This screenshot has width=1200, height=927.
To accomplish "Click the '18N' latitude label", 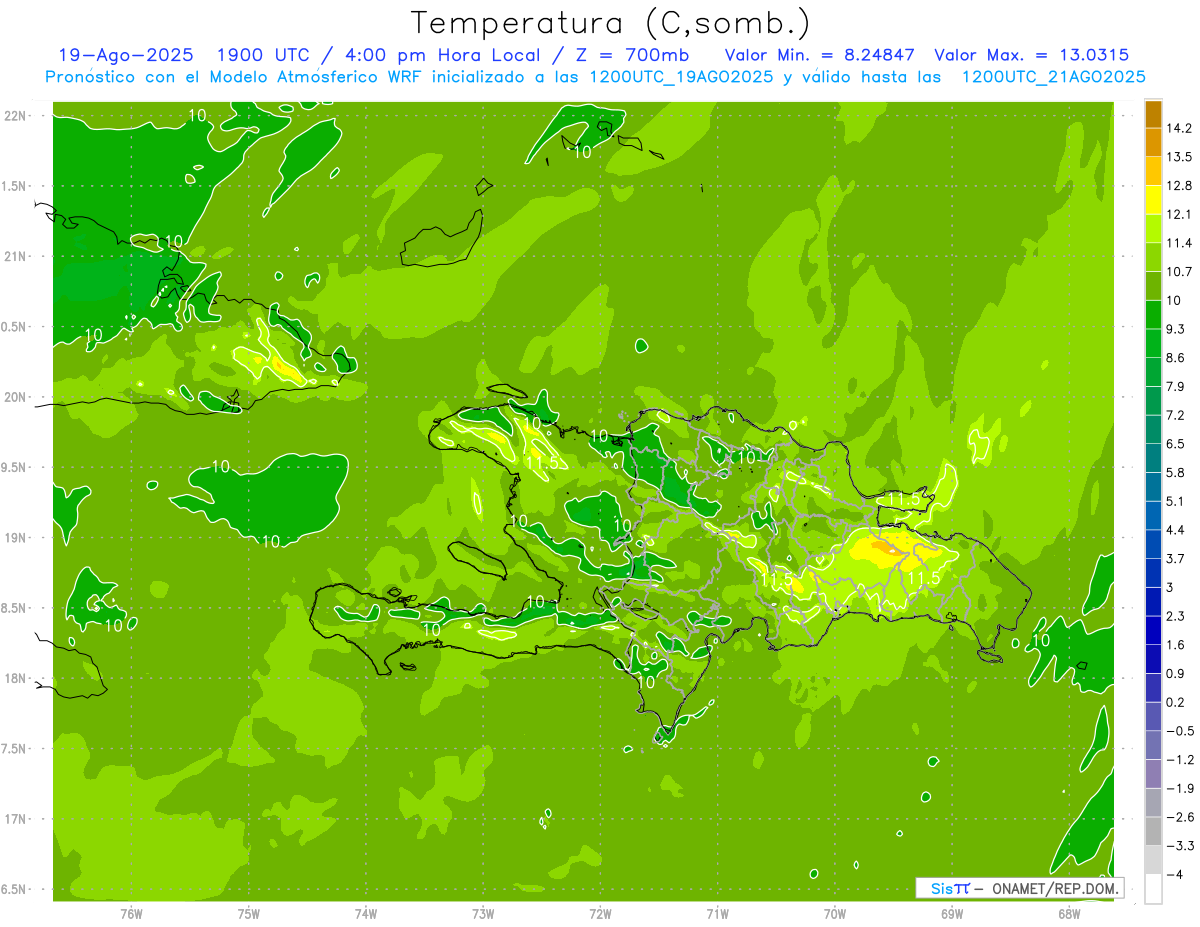I will coord(16,678).
